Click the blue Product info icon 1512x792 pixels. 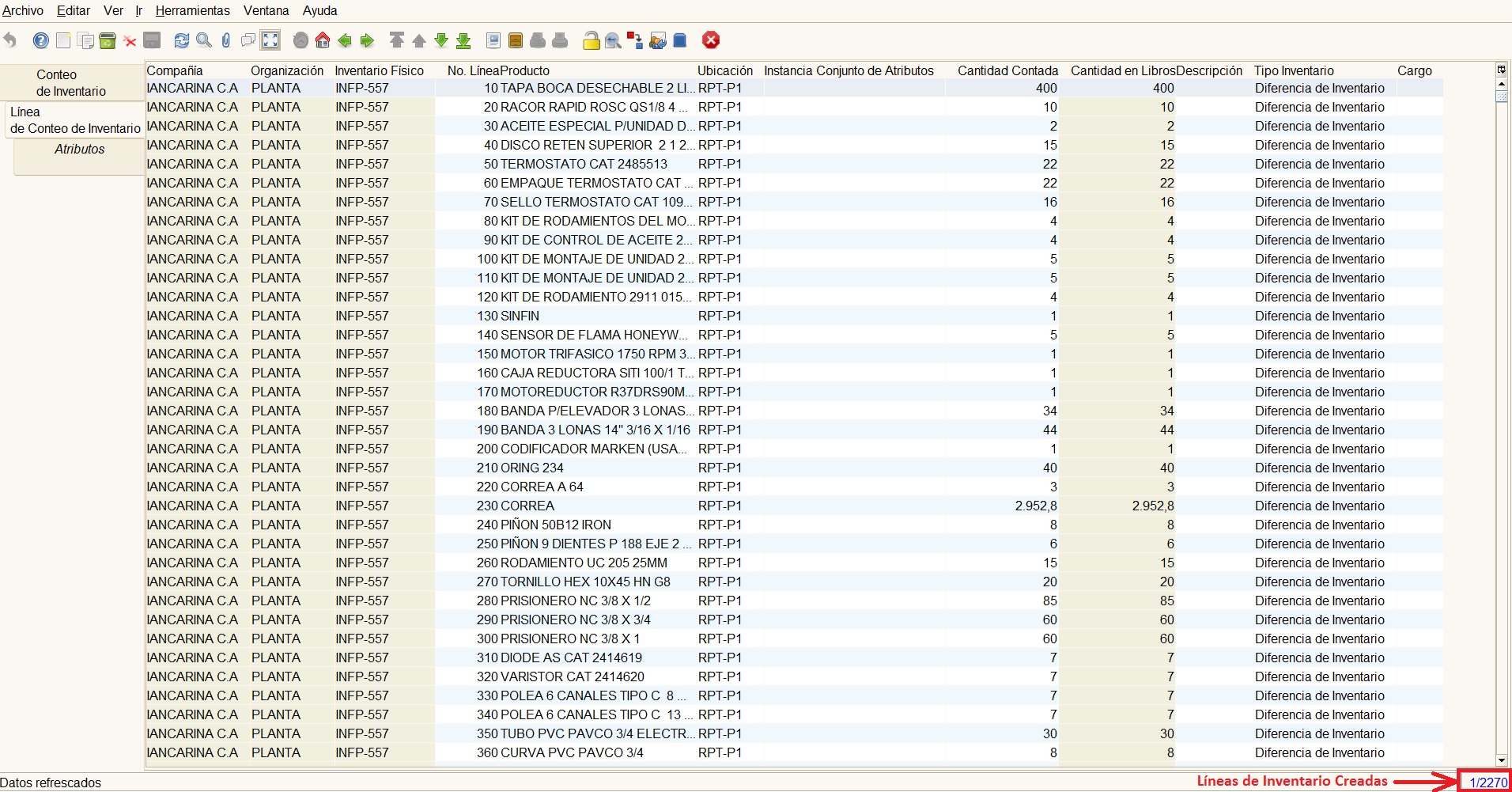pyautogui.click(x=680, y=40)
